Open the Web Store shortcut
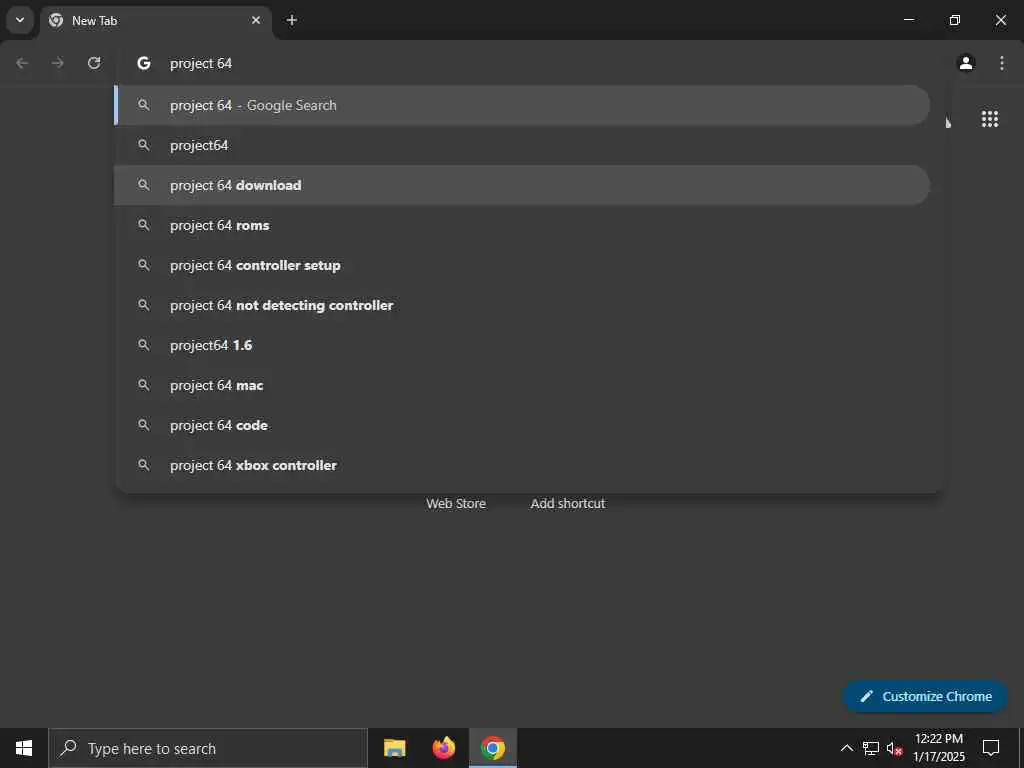Image resolution: width=1024 pixels, height=768 pixels. click(456, 504)
